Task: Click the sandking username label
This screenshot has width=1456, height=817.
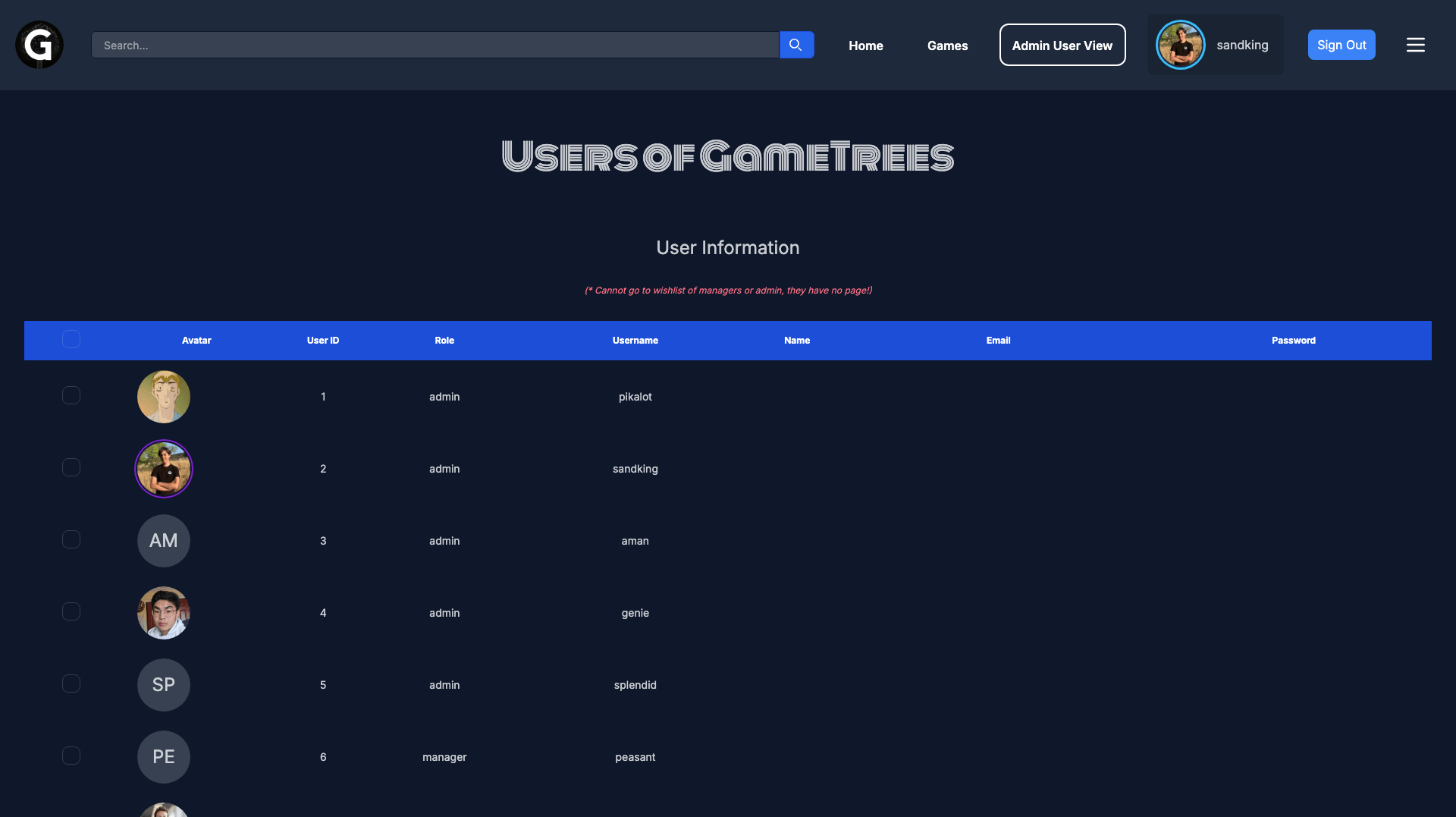Action: click(x=1242, y=45)
